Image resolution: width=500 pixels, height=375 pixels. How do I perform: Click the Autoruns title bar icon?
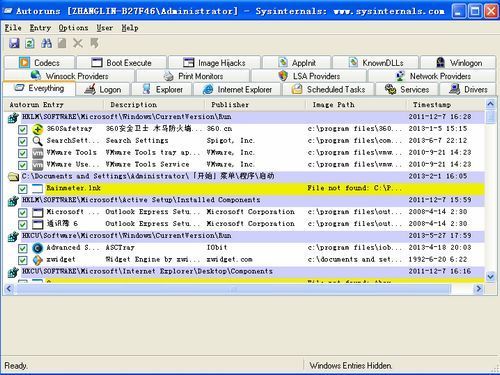pos(7,11)
